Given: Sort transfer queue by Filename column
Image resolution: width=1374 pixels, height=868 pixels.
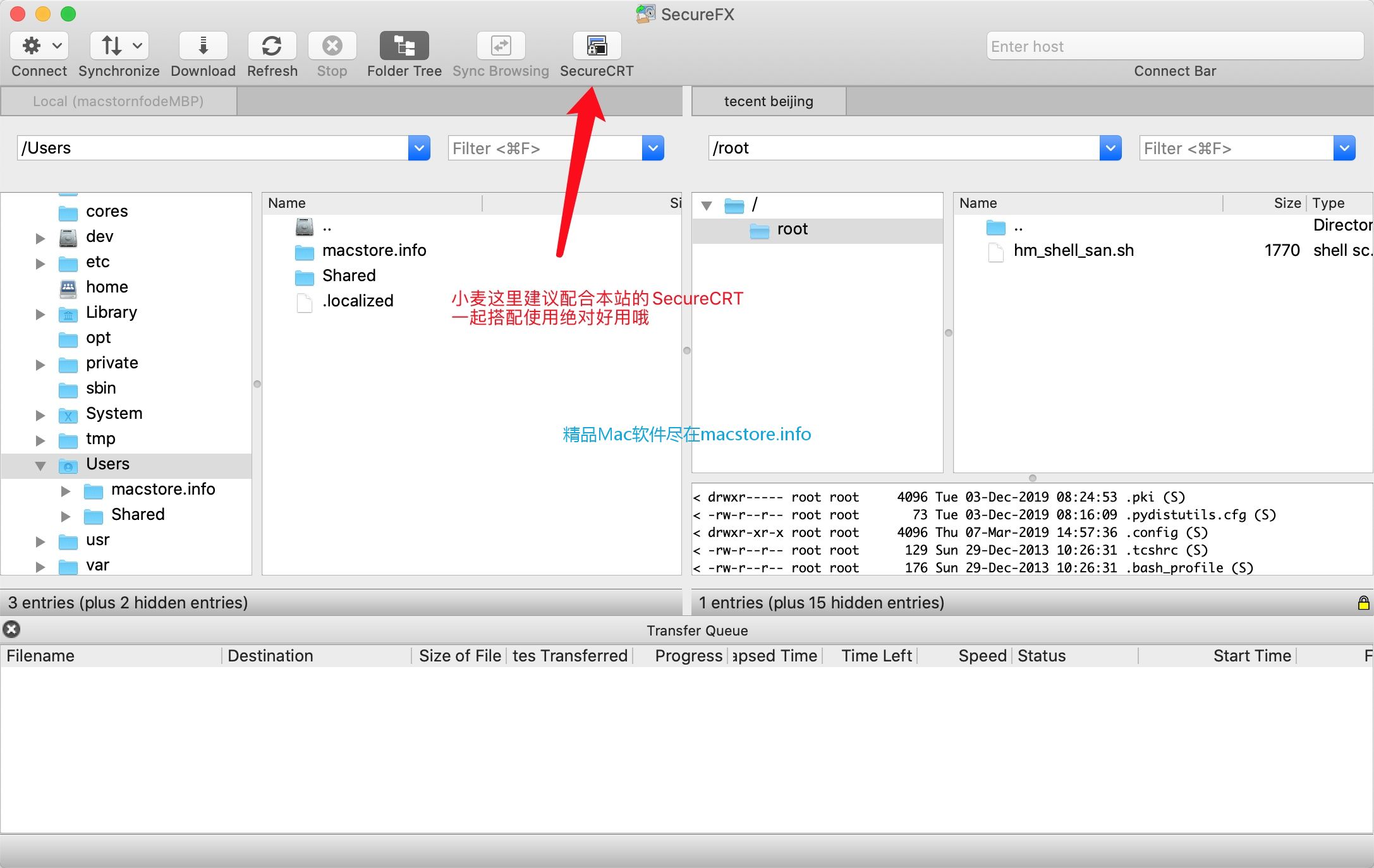Looking at the screenshot, I should pos(111,656).
